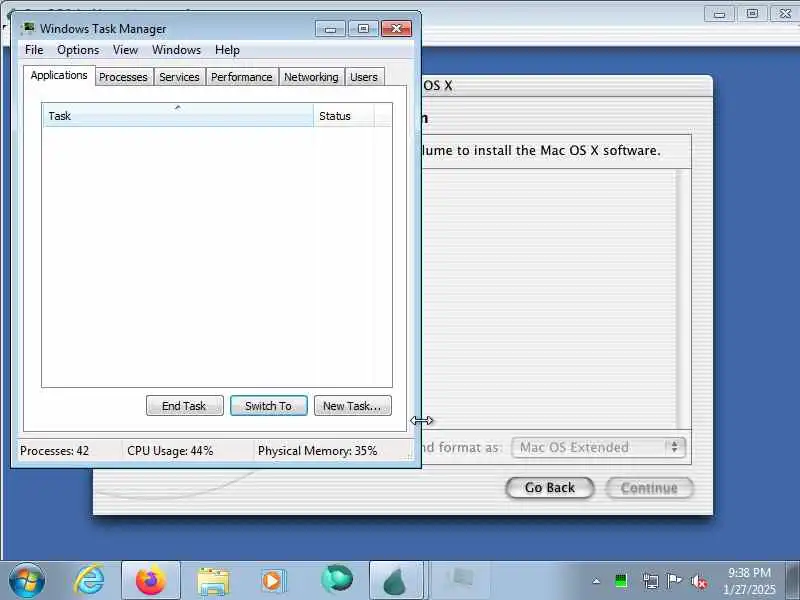Sort by the Task column header
The width and height of the screenshot is (800, 600).
coord(178,116)
